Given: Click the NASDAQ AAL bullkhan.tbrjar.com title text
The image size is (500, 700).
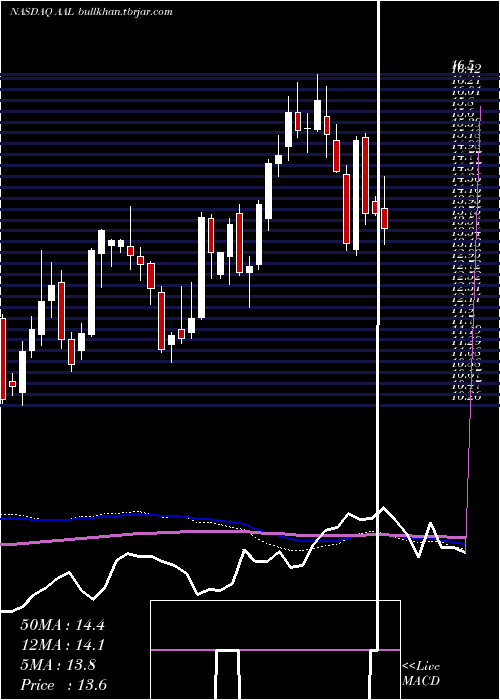Looking at the screenshot, I should coord(91,12).
